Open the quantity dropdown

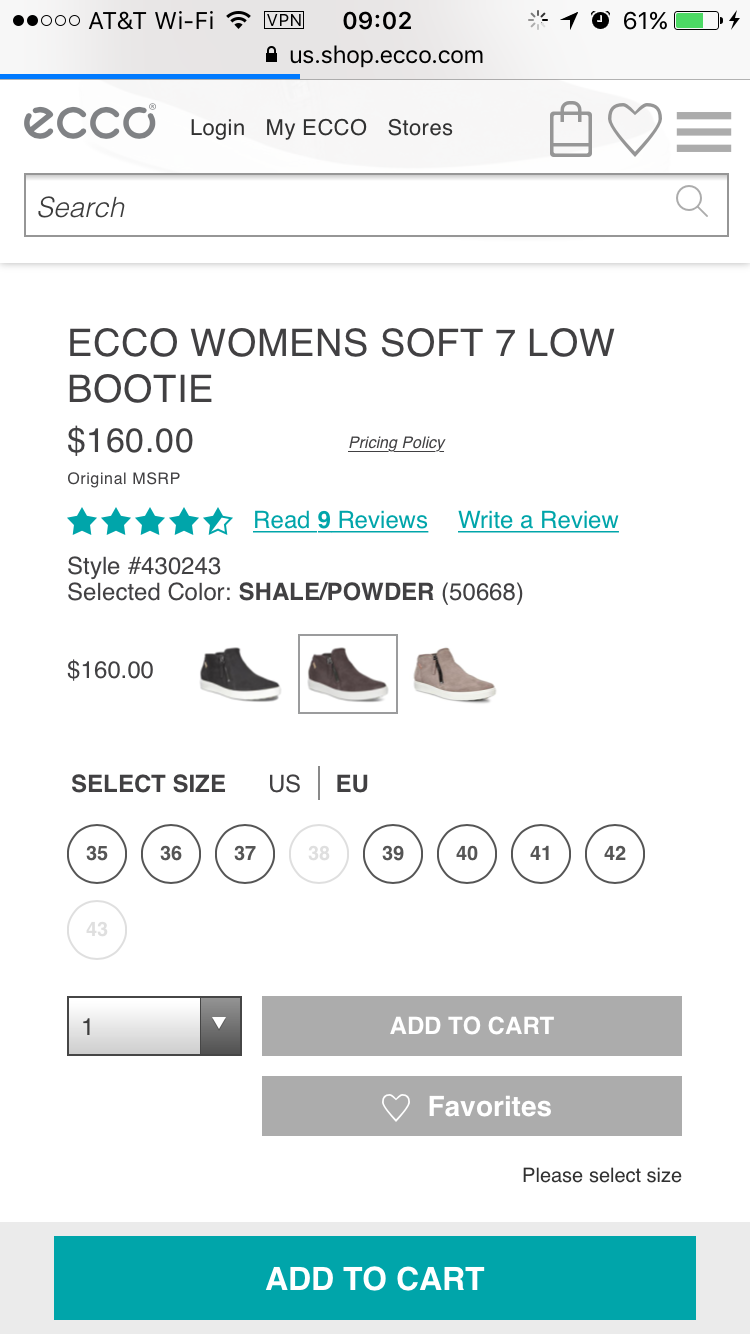154,1026
